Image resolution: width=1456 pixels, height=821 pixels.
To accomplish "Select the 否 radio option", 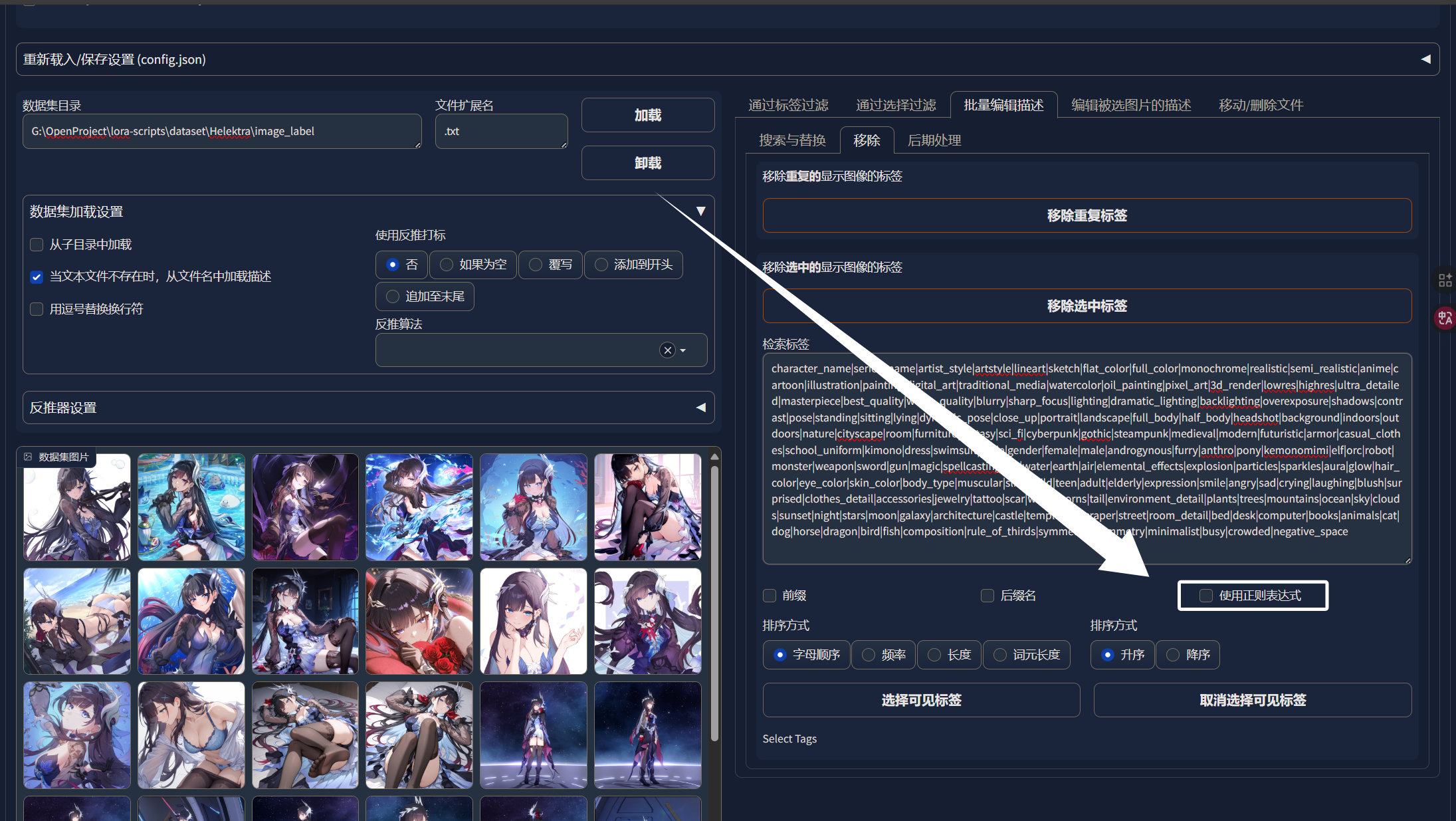I will pos(401,265).
